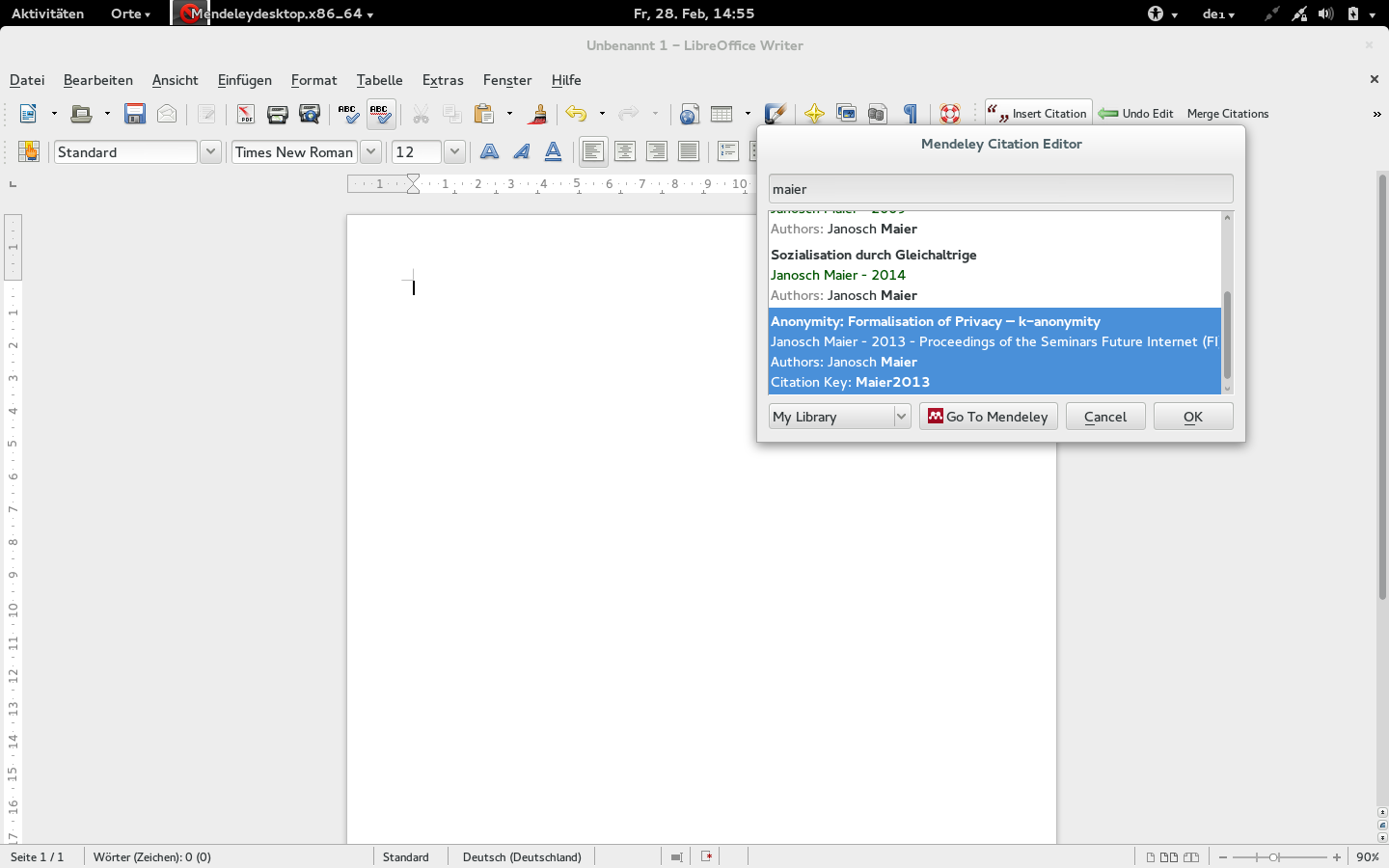Apply Bold text formatting icon

(490, 151)
